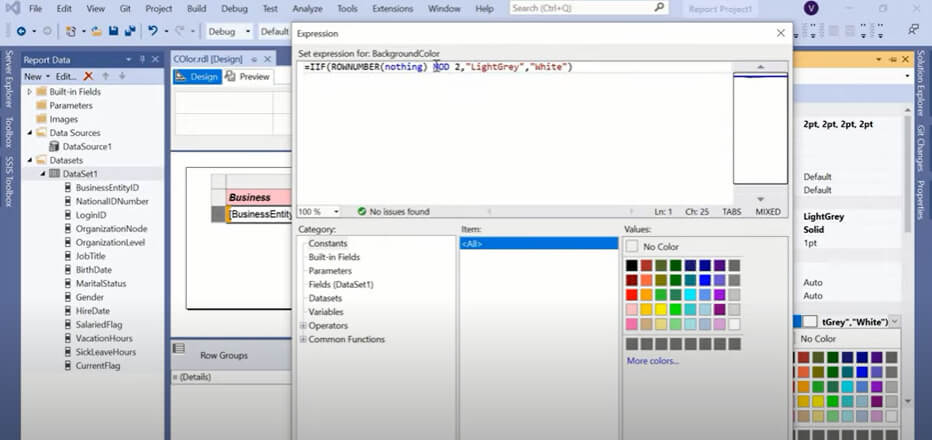Click inside the expression text editor
Viewport: 932px width, 440px height.
[510, 130]
